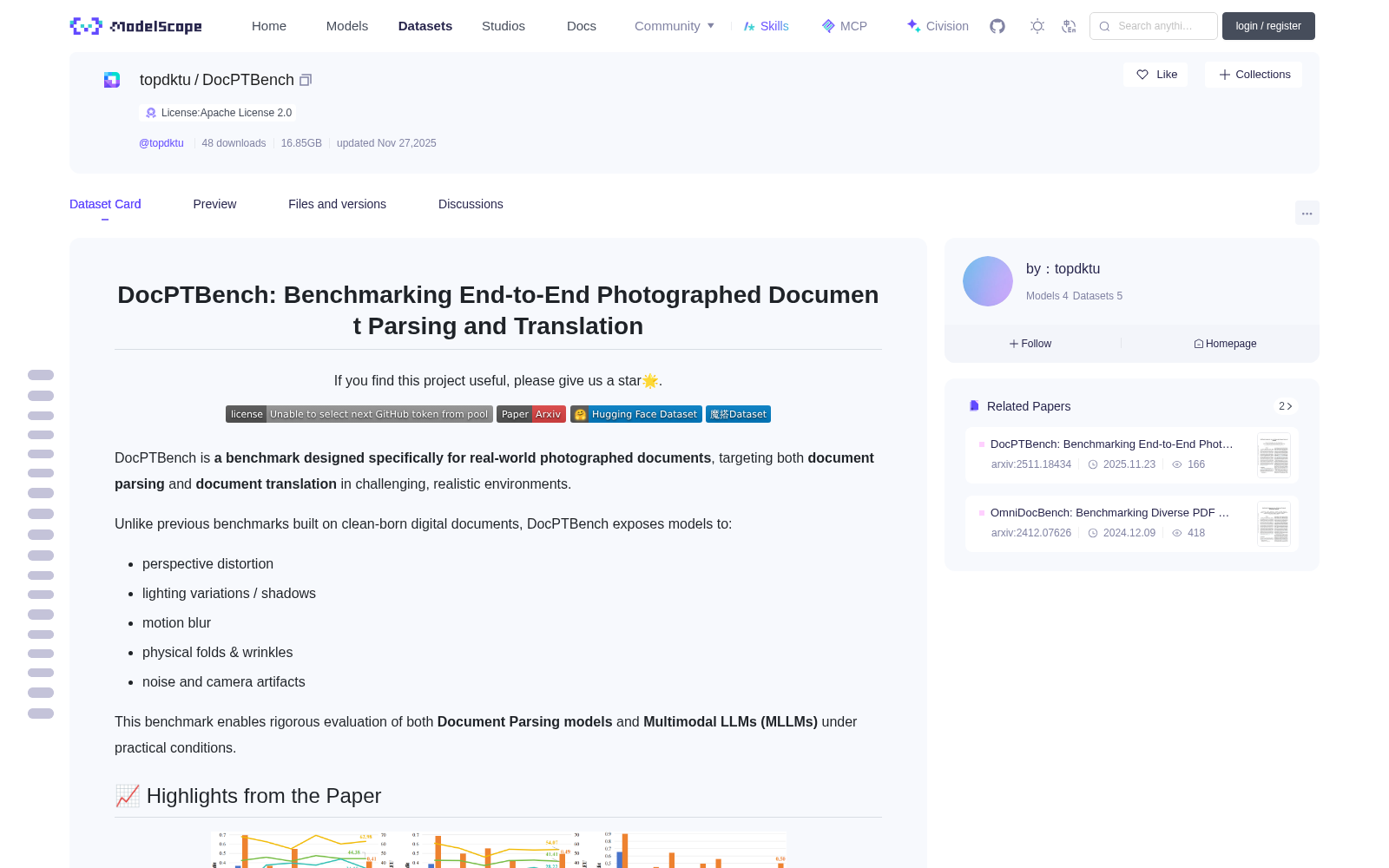Open the OmniDocBench related paper entry
Viewport: 1389px width, 868px height.
tap(1132, 523)
